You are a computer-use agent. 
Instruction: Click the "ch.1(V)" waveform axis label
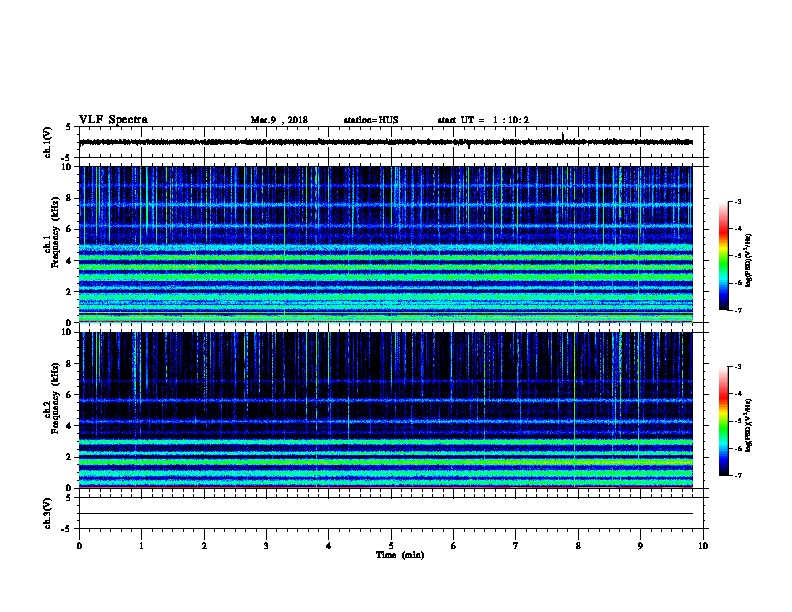tap(48, 142)
